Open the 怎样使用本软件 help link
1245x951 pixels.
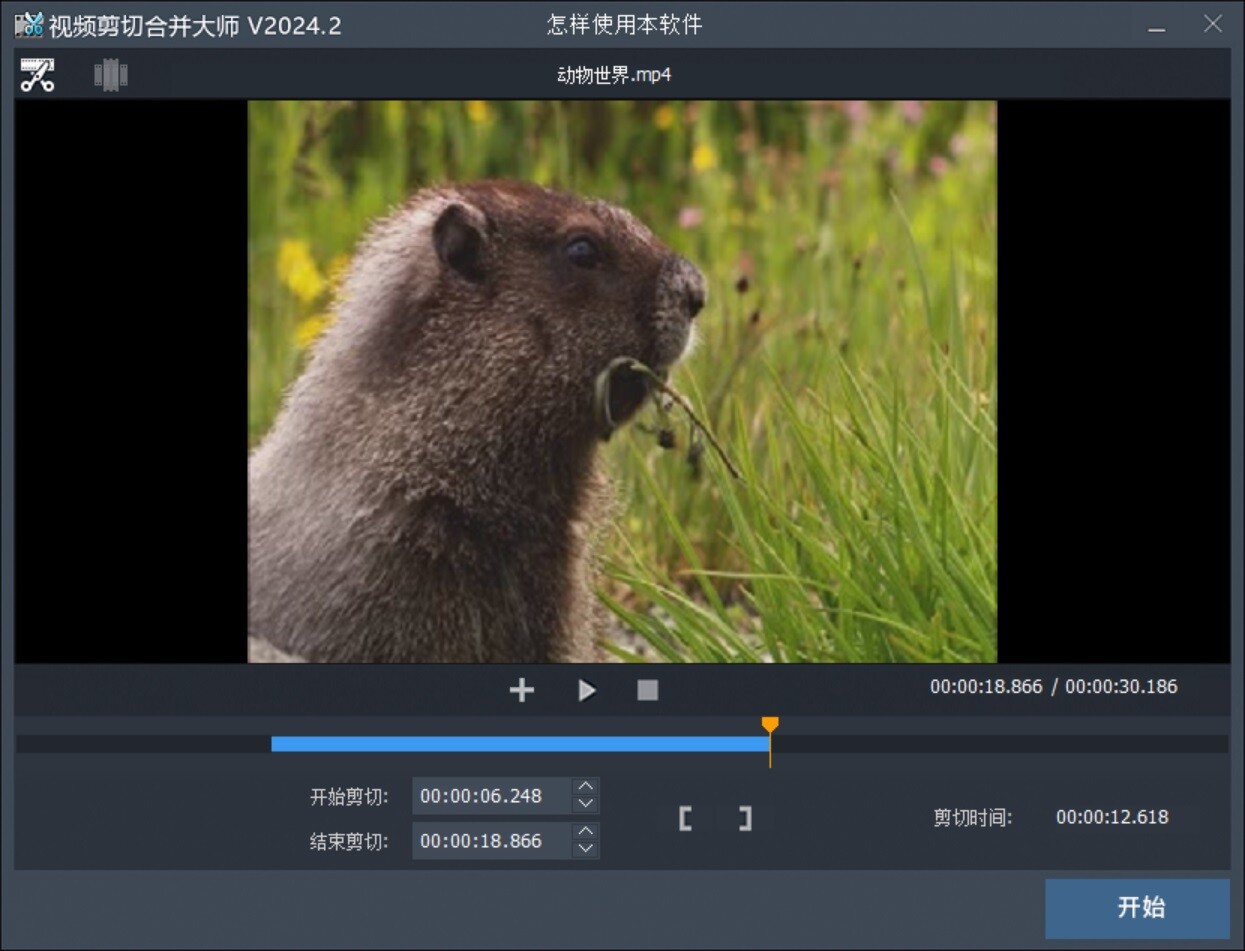click(622, 26)
